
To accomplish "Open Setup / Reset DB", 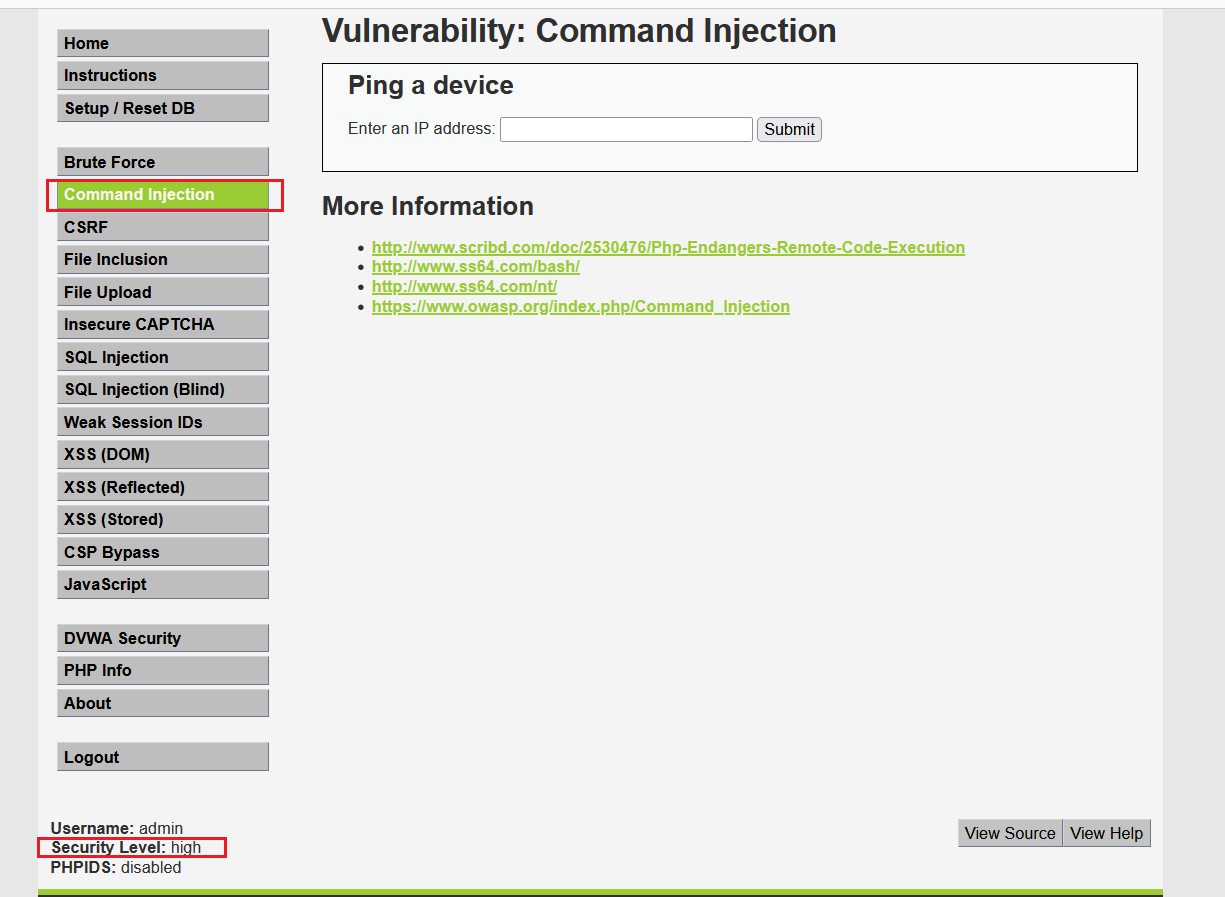I will click(x=162, y=108).
